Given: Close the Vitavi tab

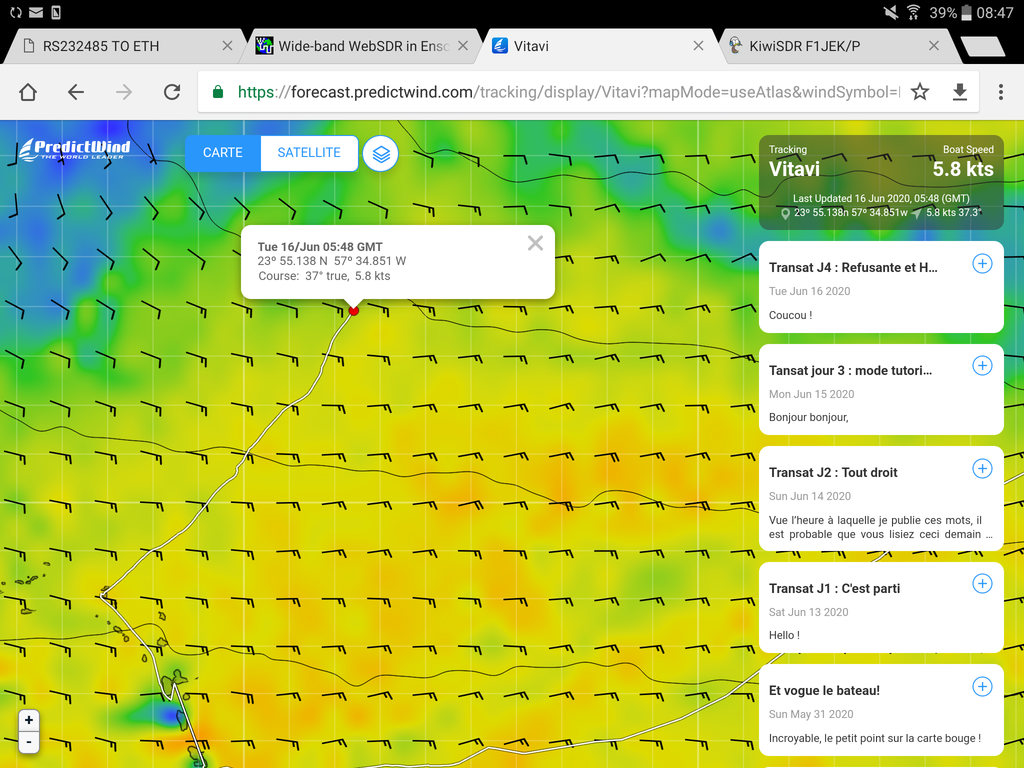Looking at the screenshot, I should coord(698,46).
